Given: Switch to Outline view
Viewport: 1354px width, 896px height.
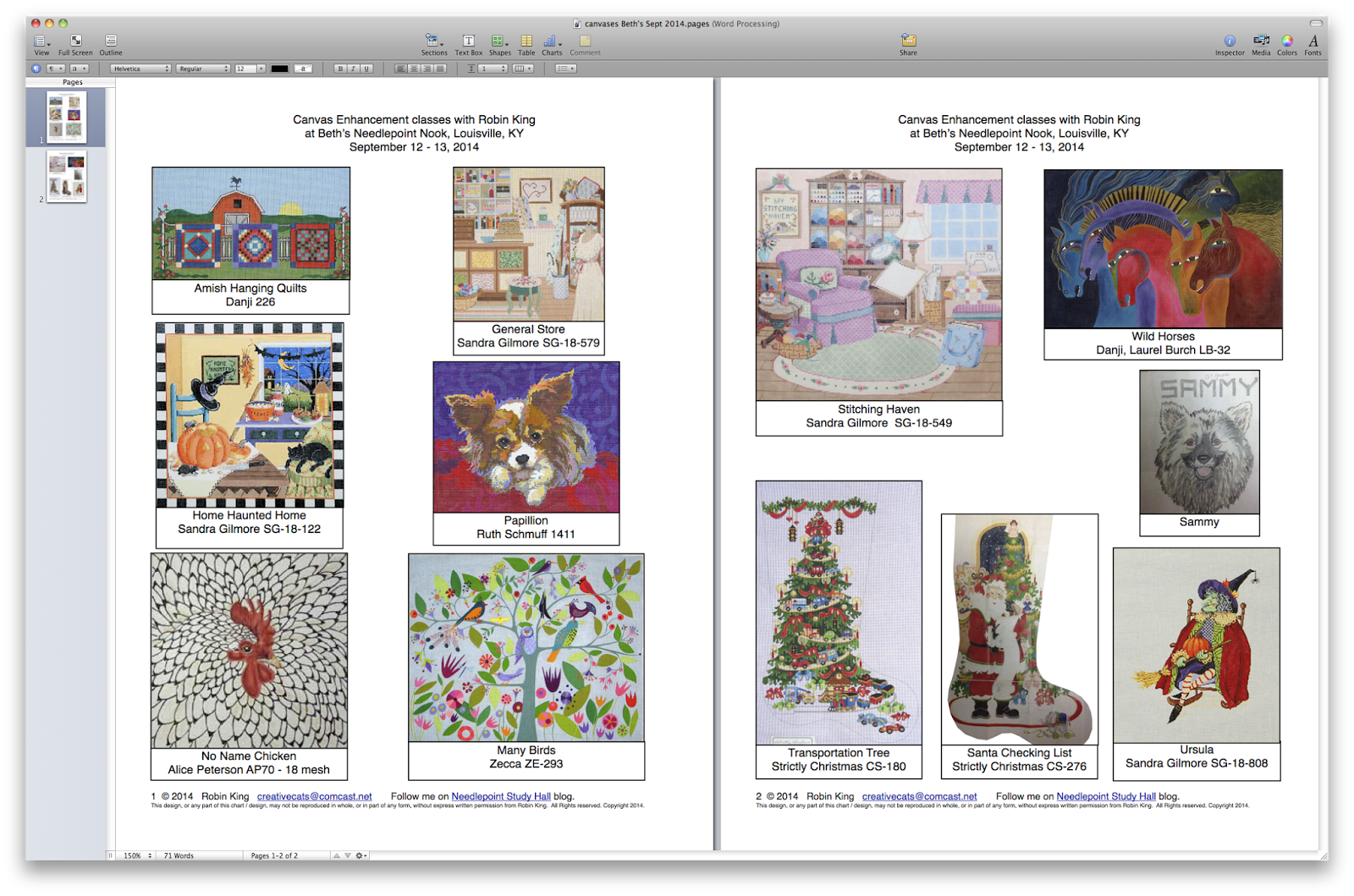Looking at the screenshot, I should (111, 45).
